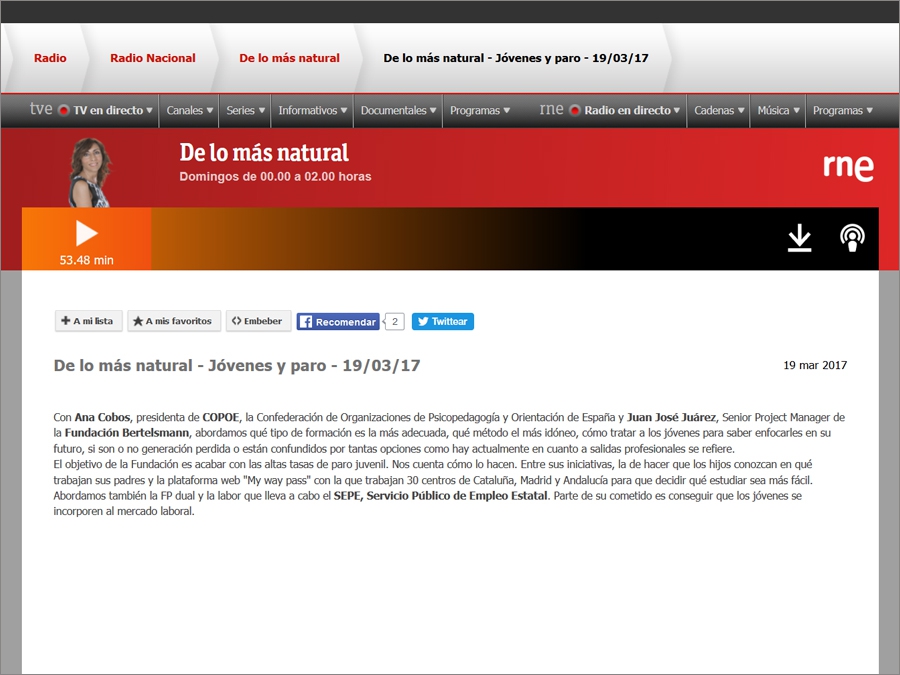Screen dimensions: 900x675
Task: Click the tve logo in the navigation bar
Action: point(41,110)
